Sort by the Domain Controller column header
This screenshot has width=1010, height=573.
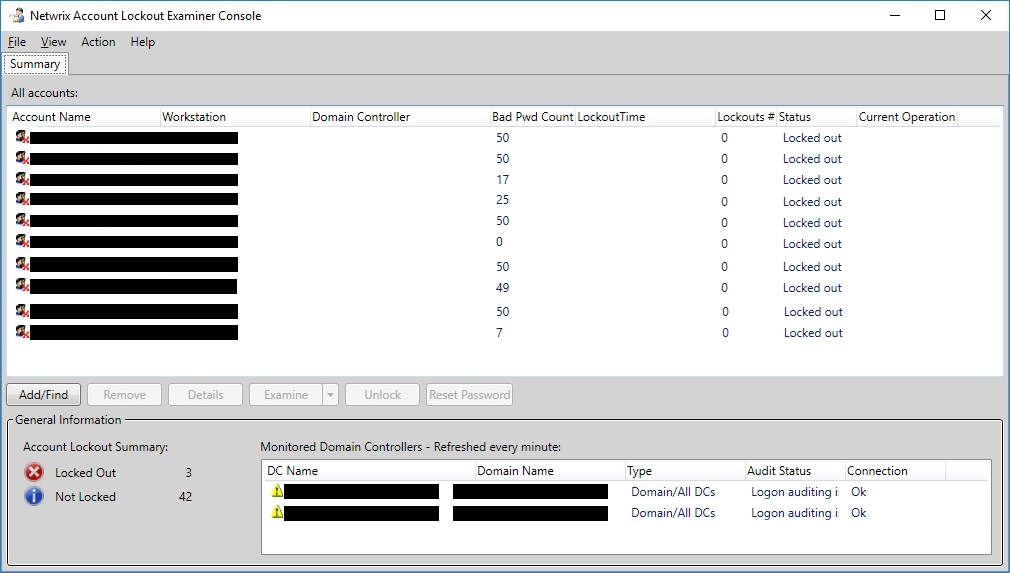pos(400,117)
